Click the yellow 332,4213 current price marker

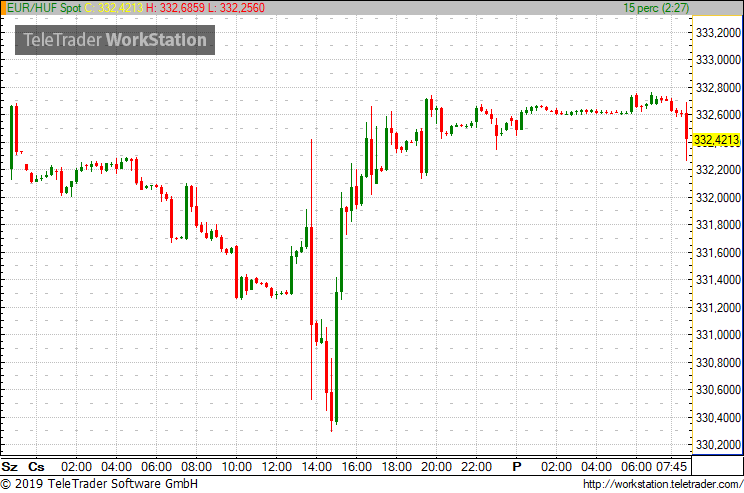[716, 140]
